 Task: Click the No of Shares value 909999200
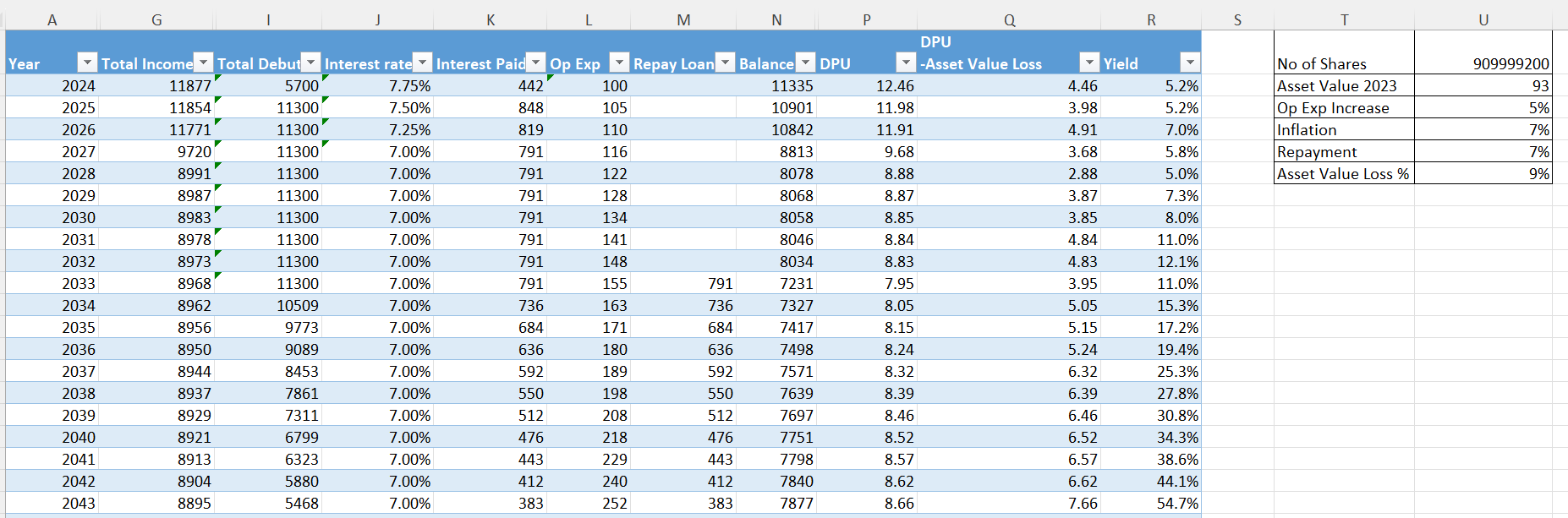pos(1483,63)
